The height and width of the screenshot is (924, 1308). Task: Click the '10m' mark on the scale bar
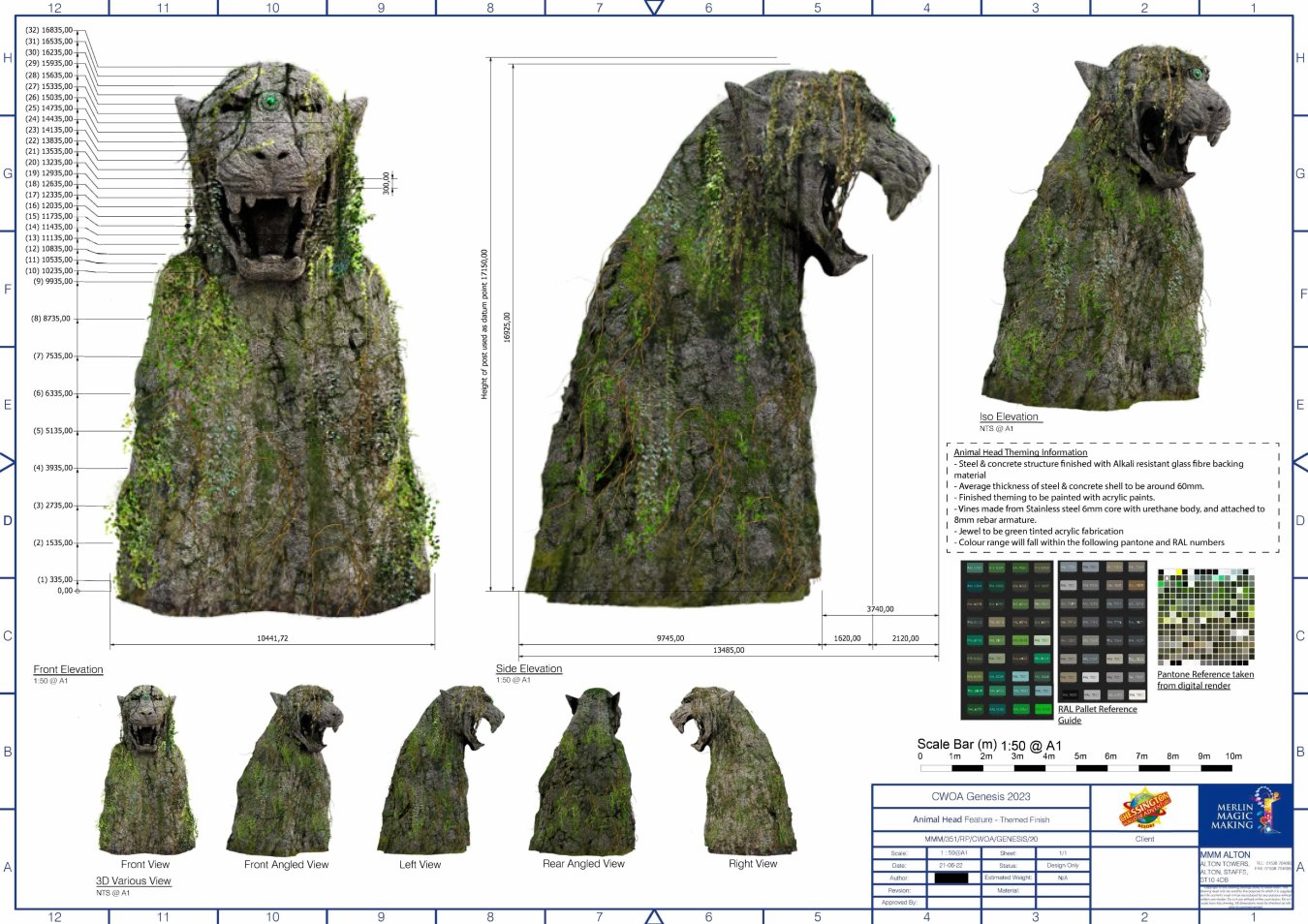coord(1232,756)
